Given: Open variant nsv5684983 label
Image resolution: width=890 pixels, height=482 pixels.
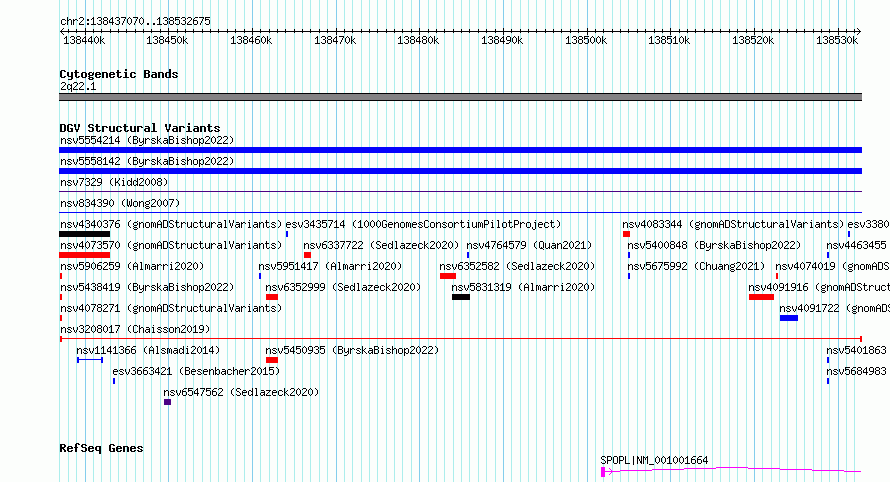Looking at the screenshot, I should [x=856, y=371].
